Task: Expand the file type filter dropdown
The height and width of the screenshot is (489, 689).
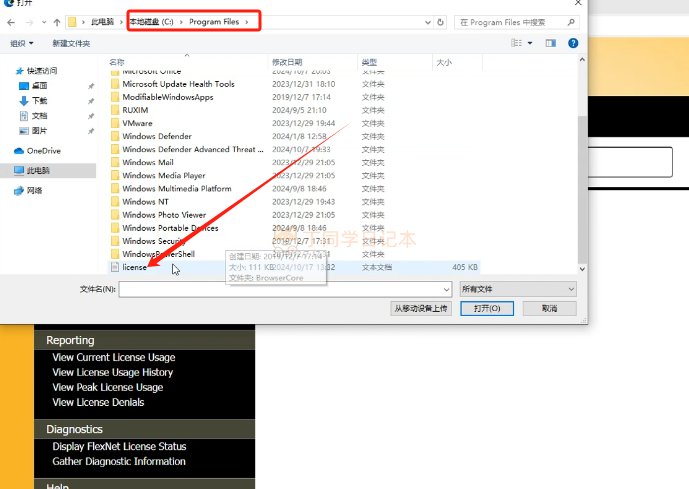Action: (518, 289)
